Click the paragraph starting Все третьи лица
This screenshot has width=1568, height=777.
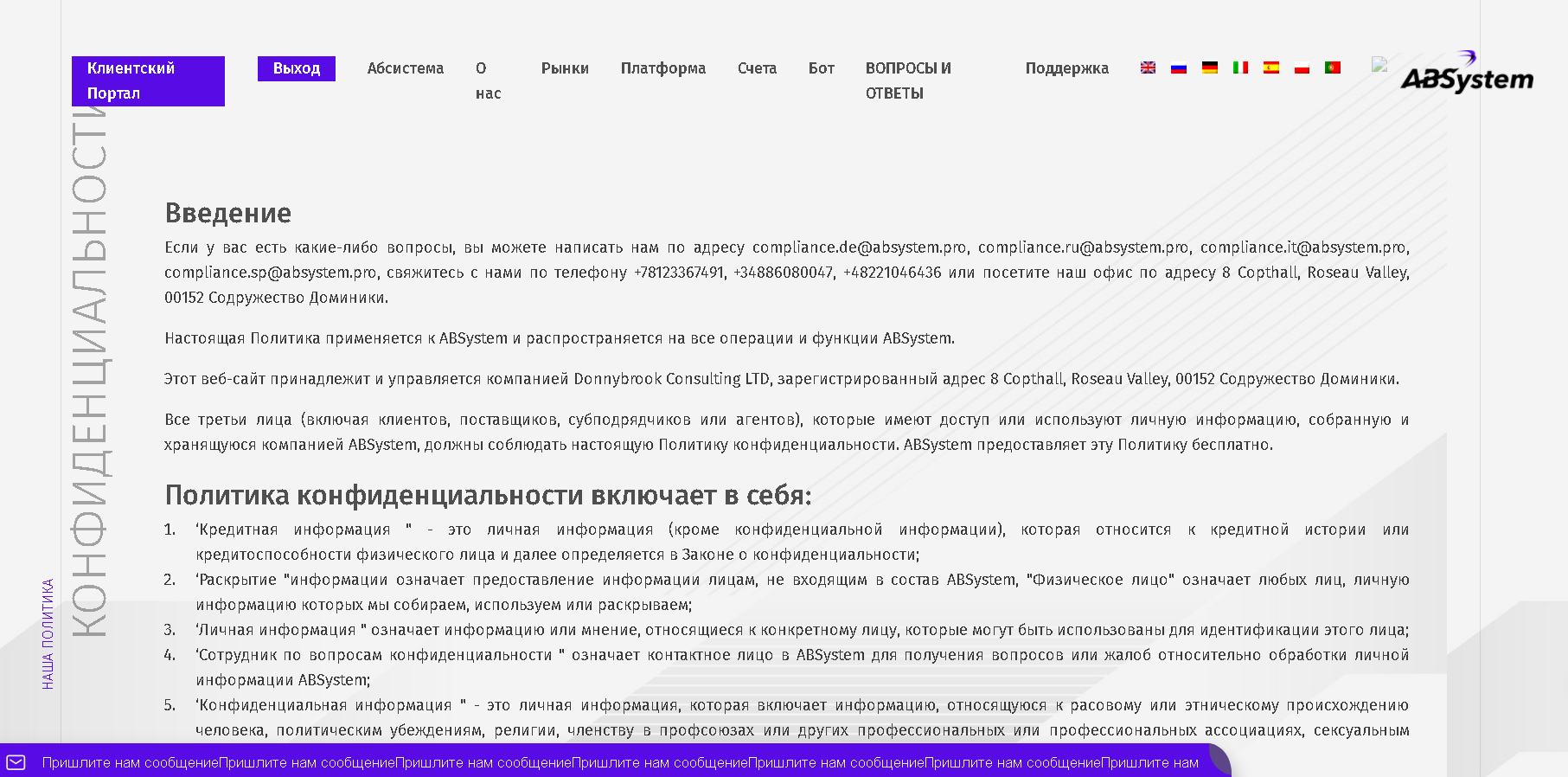coord(787,432)
